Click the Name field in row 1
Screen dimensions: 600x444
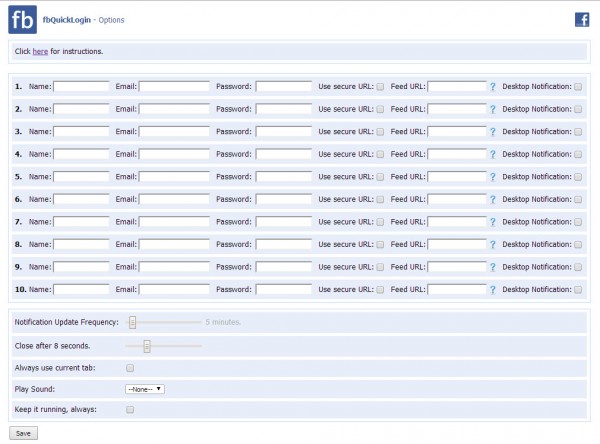tap(81, 87)
